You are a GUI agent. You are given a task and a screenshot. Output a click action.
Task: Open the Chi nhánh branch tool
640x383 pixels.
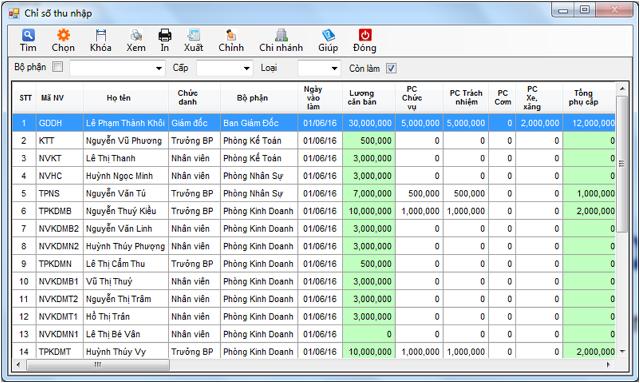tap(281, 35)
